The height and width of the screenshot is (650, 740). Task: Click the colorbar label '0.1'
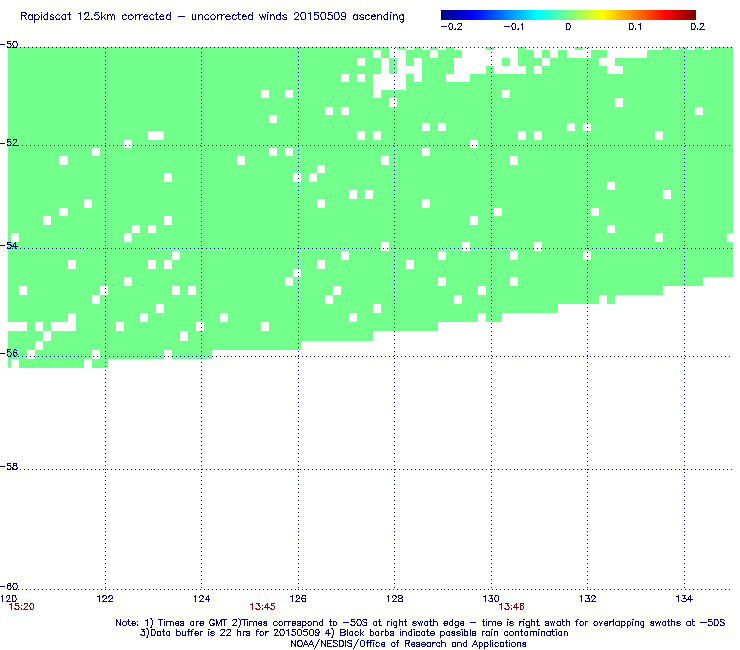635,27
